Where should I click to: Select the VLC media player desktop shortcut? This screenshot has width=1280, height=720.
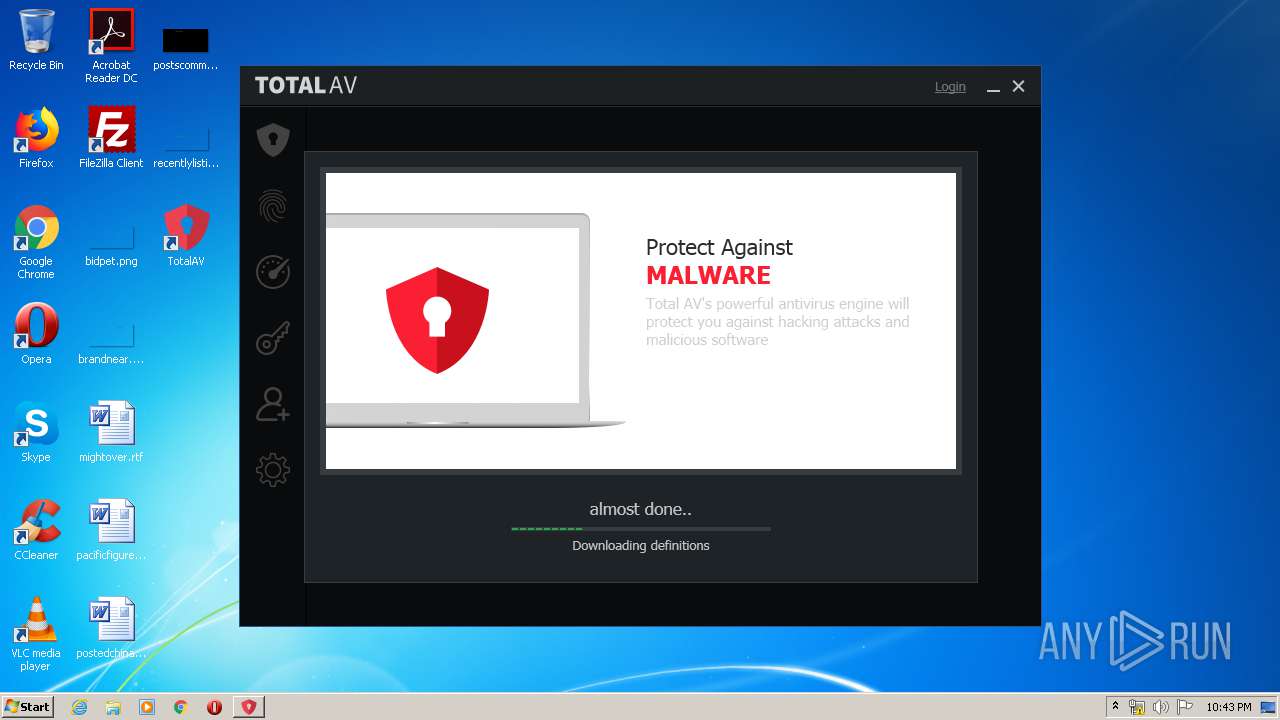(36, 634)
